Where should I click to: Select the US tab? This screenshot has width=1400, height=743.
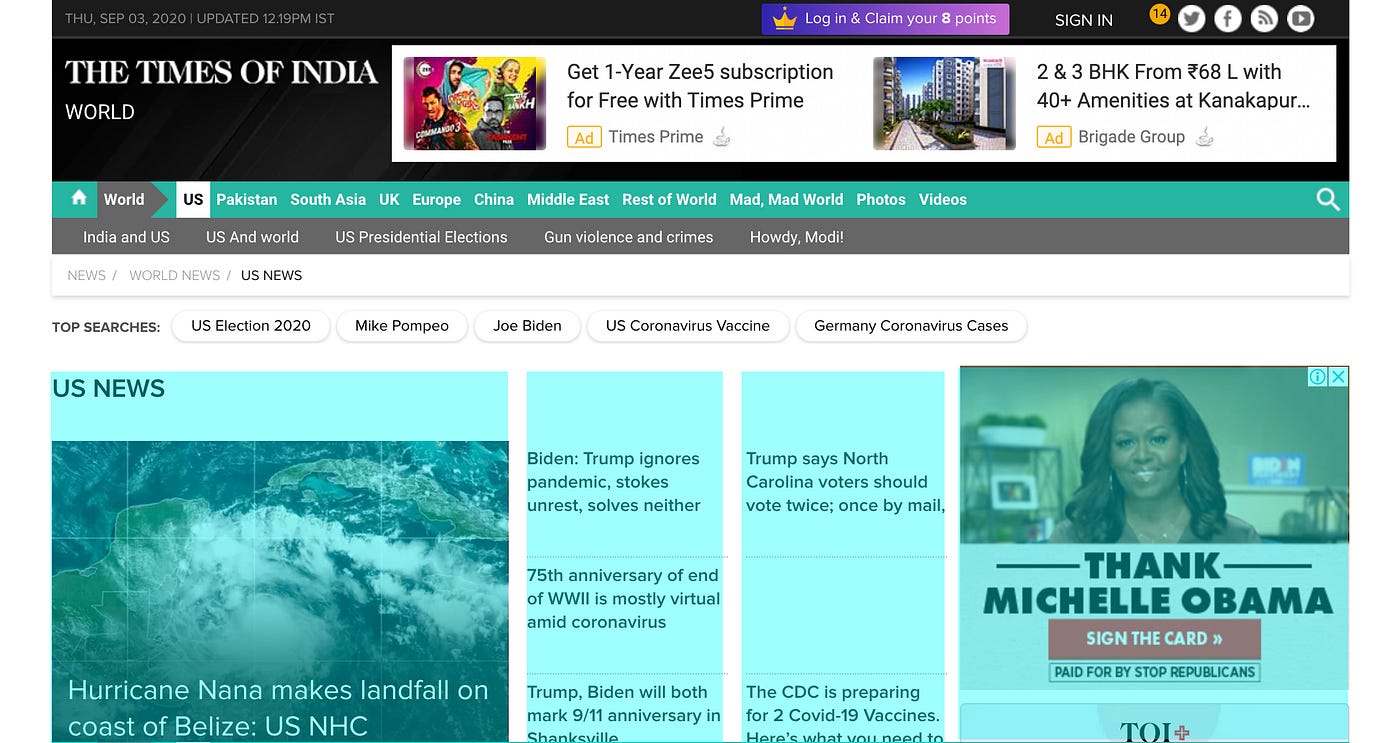click(193, 199)
